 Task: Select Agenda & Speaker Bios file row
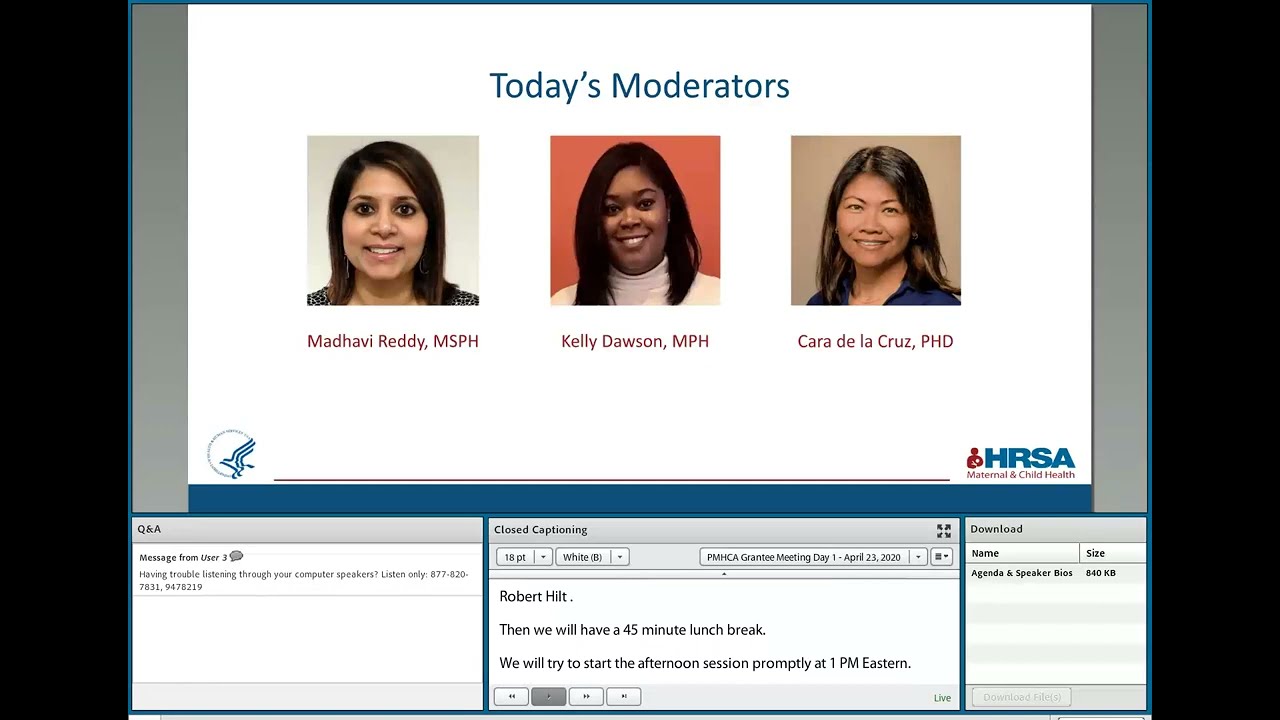coord(1056,573)
